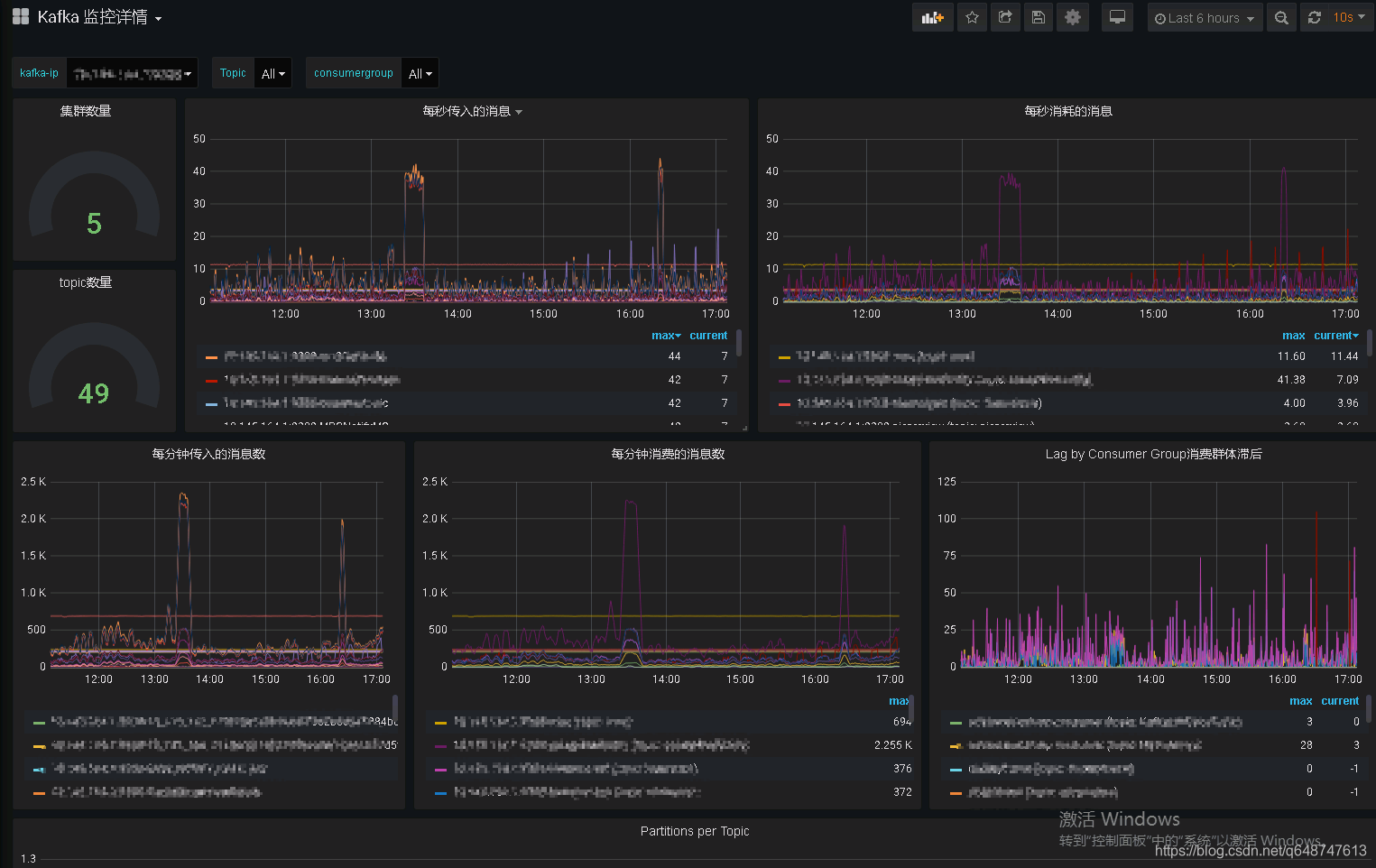Image resolution: width=1376 pixels, height=868 pixels.
Task: Open dashboard settings gear icon
Action: pyautogui.click(x=1073, y=17)
